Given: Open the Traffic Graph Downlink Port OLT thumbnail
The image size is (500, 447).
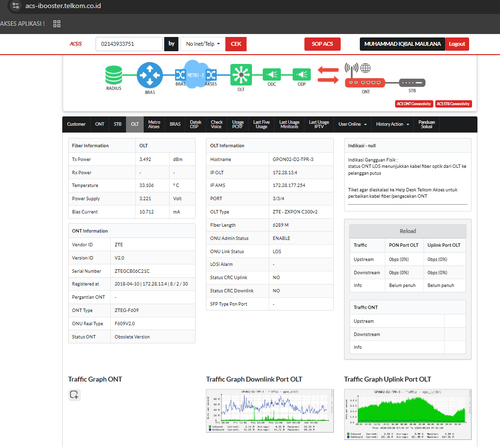Looking at the screenshot, I should (270, 411).
